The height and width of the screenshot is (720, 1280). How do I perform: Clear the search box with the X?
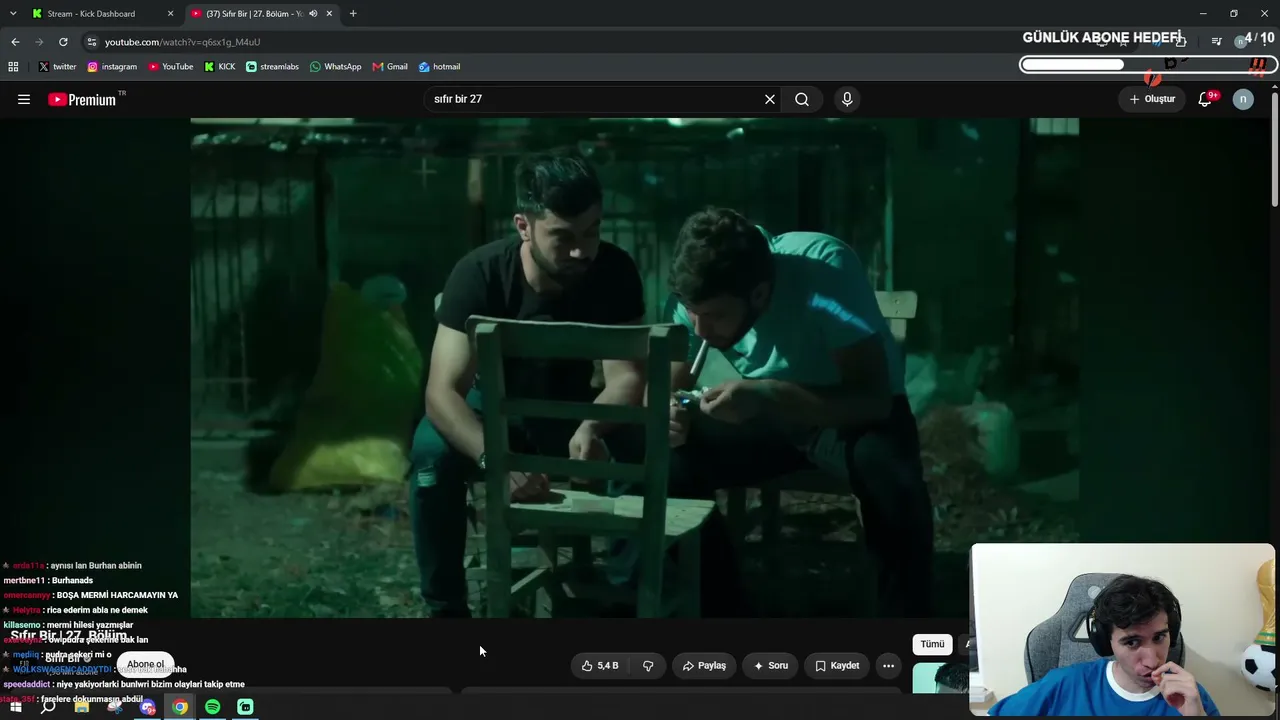click(x=770, y=99)
